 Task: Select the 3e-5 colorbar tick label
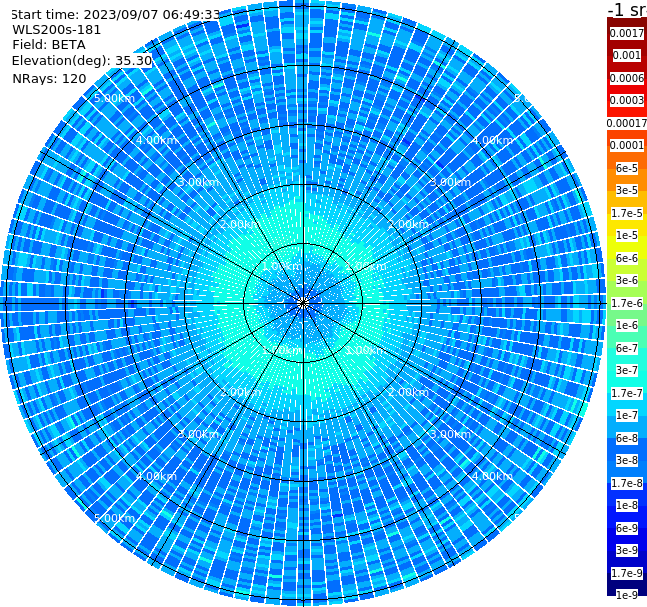pos(627,190)
